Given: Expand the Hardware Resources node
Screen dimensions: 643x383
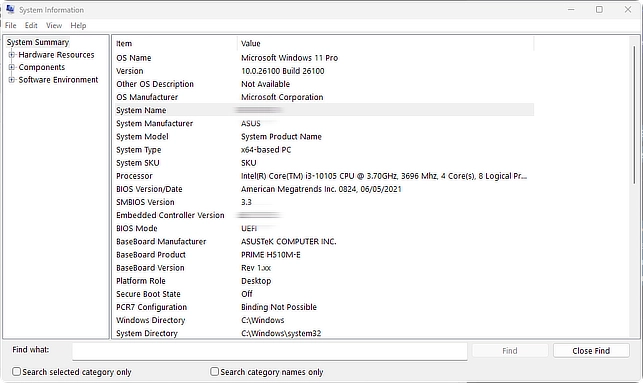Looking at the screenshot, I should point(11,55).
